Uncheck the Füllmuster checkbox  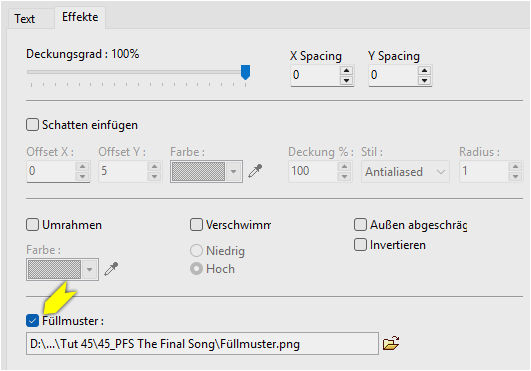coord(33,321)
